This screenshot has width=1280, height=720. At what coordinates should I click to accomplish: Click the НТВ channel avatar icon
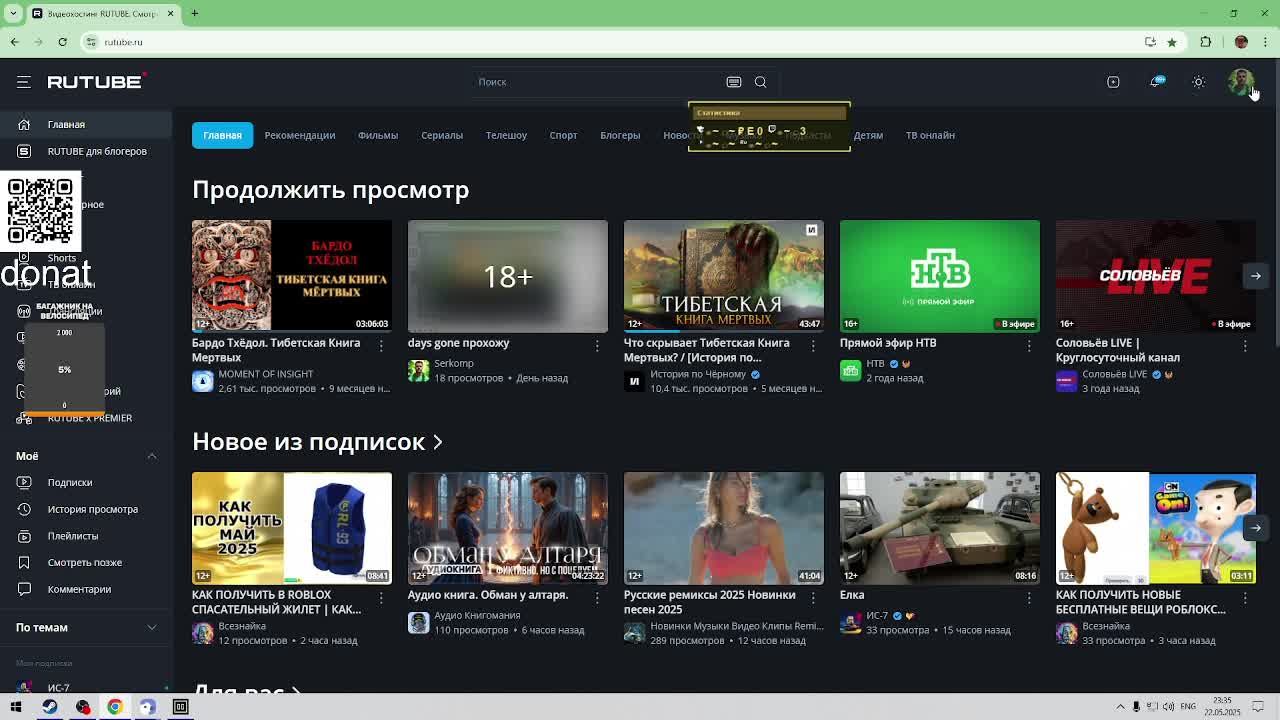click(x=851, y=370)
